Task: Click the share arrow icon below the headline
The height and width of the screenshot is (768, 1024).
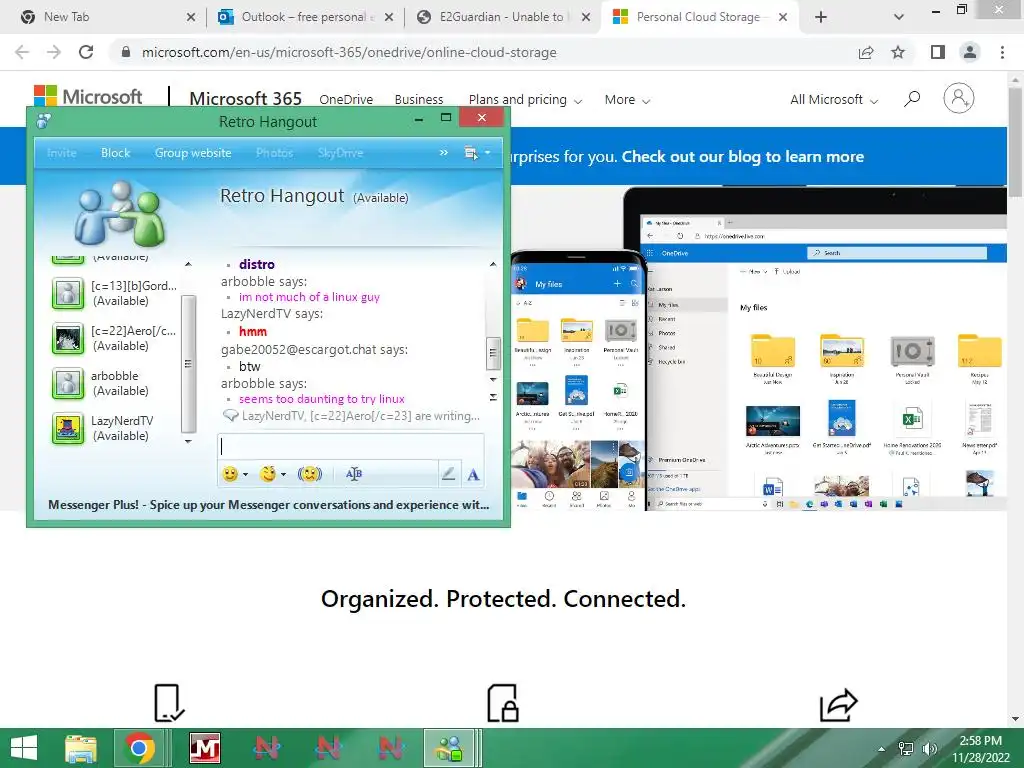Action: 839,705
